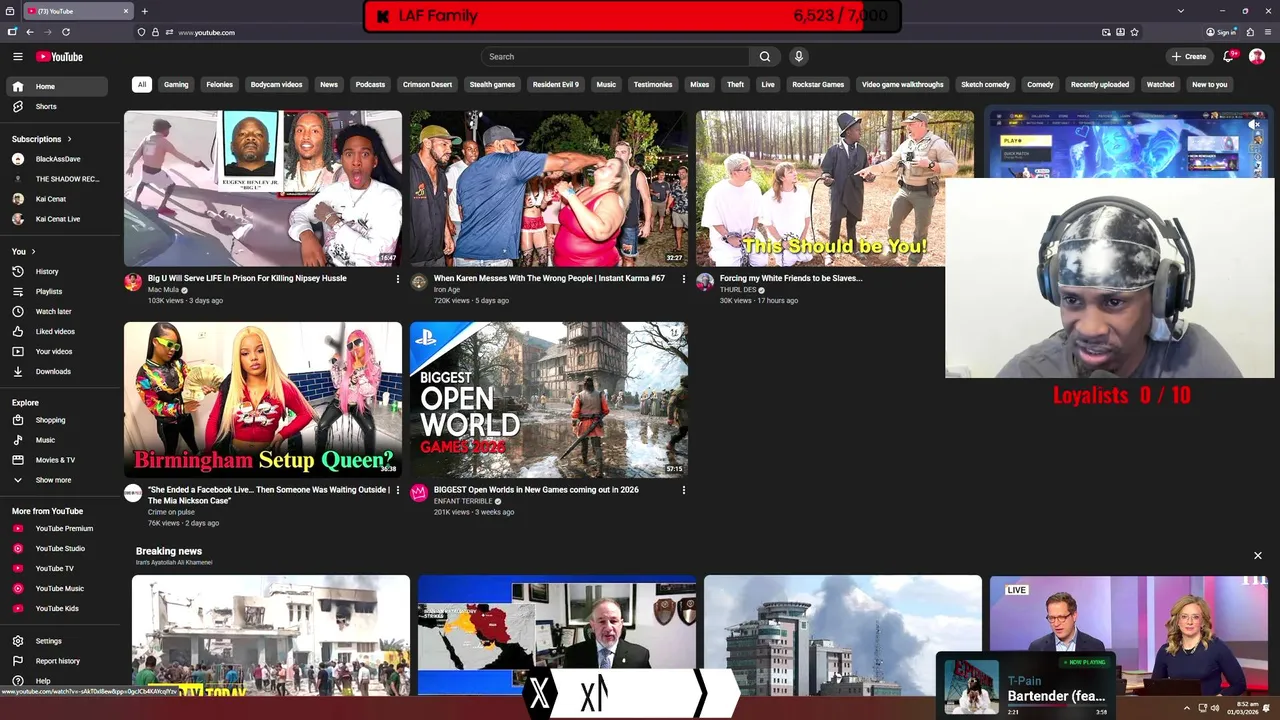Open YouTube Premium link

click(56, 528)
